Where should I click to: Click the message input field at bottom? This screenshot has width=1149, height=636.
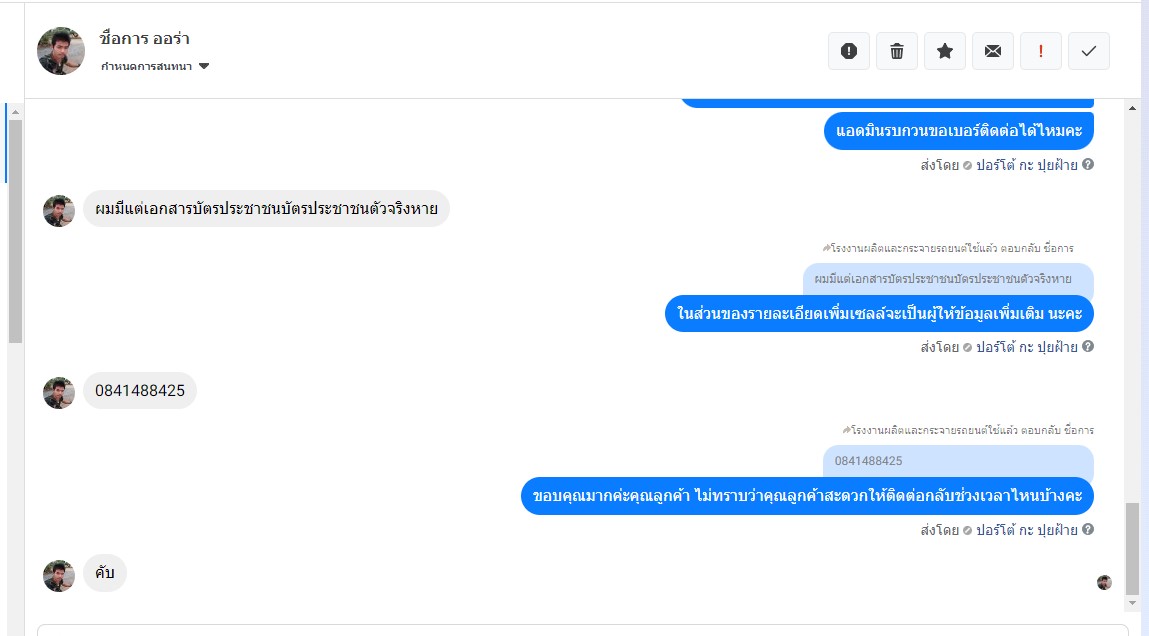point(583,630)
